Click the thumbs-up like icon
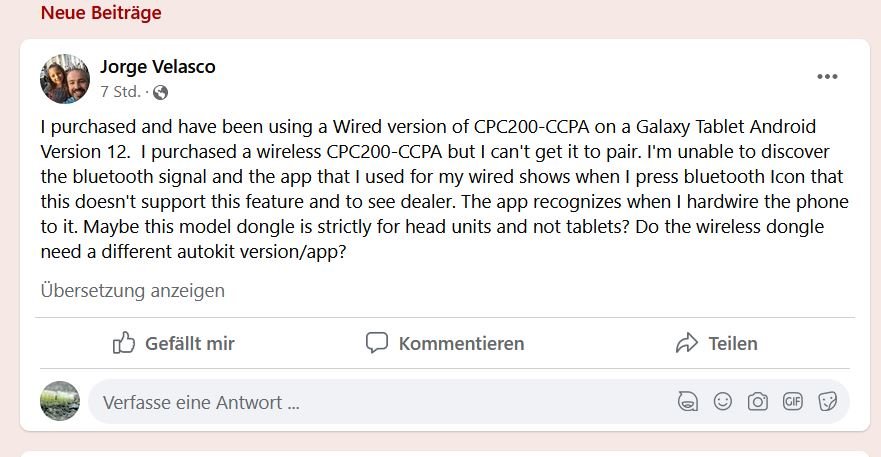This screenshot has width=881, height=457. click(124, 344)
